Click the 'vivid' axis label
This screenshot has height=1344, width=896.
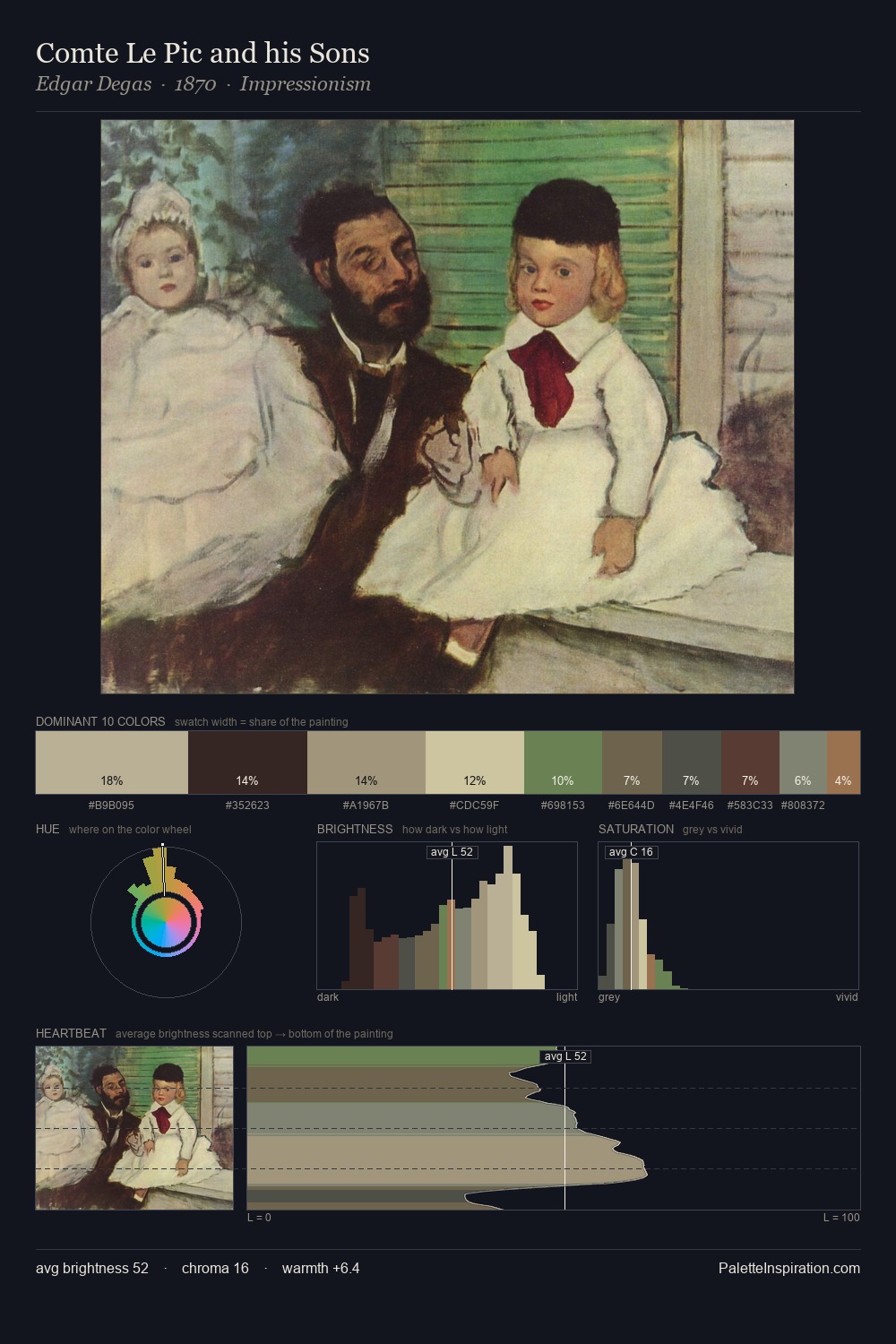pyautogui.click(x=847, y=997)
